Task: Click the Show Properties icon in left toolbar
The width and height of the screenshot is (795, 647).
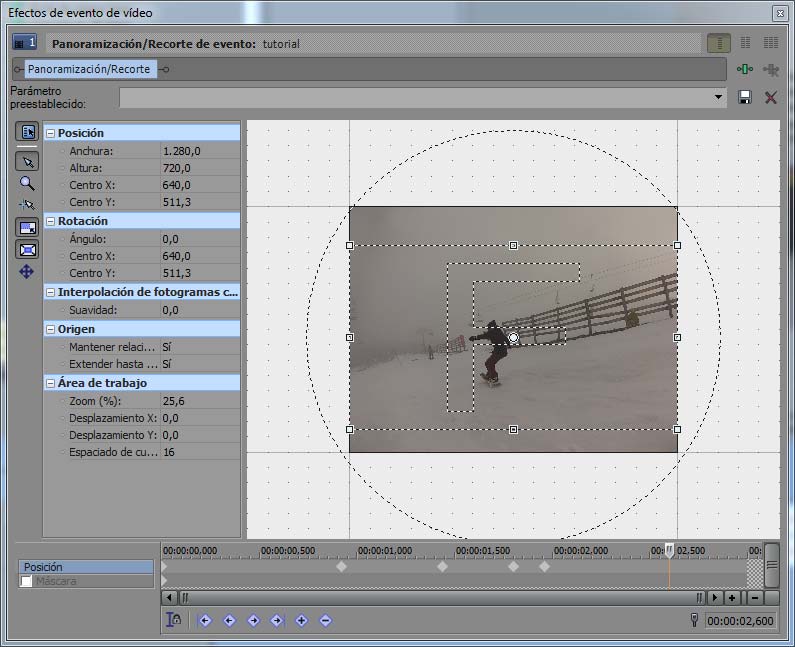Action: pyautogui.click(x=27, y=133)
